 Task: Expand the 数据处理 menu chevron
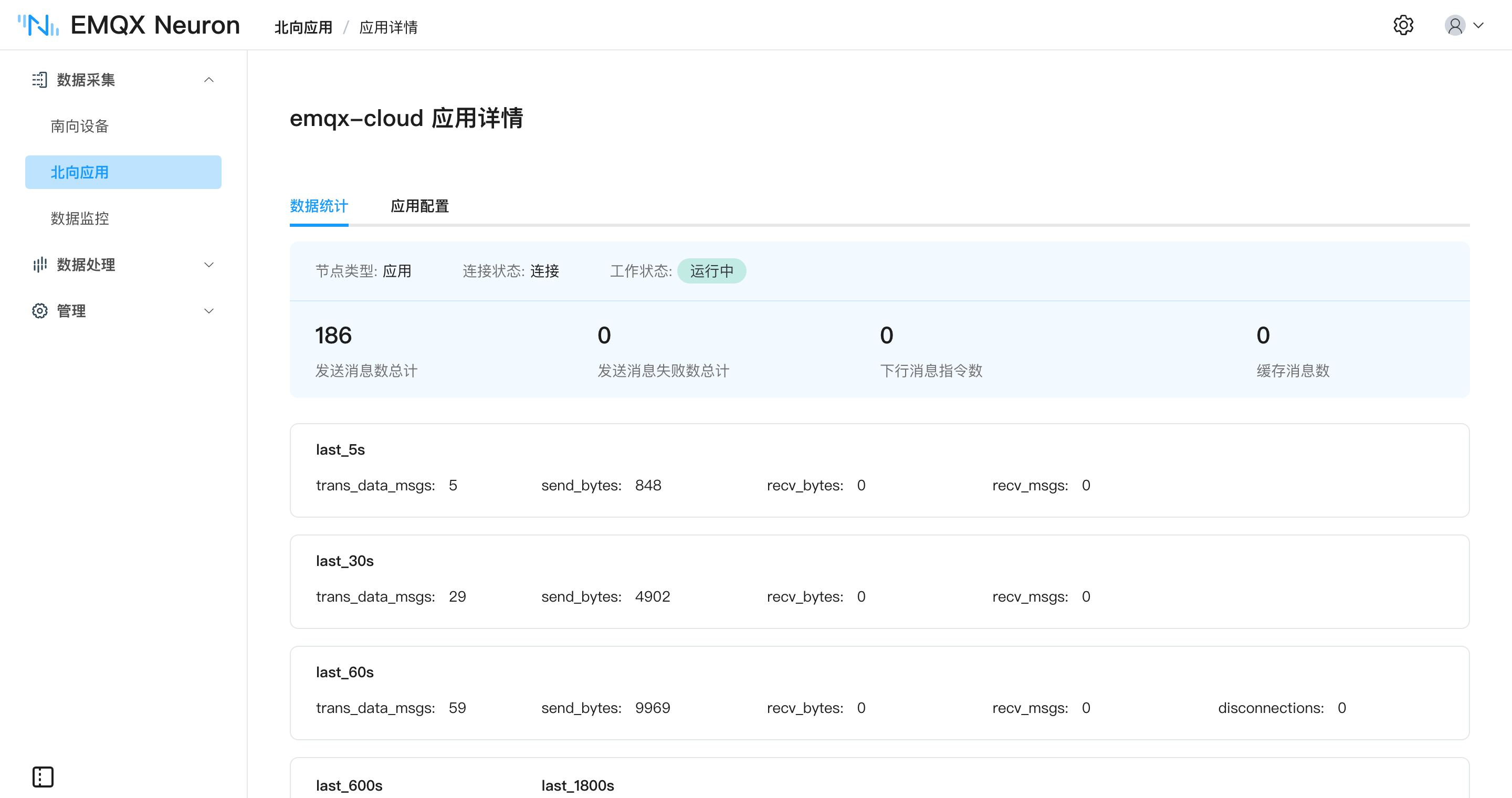click(x=209, y=265)
